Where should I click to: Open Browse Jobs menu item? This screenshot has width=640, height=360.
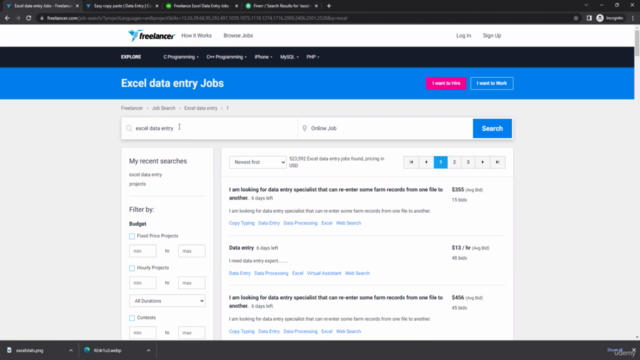[238, 36]
